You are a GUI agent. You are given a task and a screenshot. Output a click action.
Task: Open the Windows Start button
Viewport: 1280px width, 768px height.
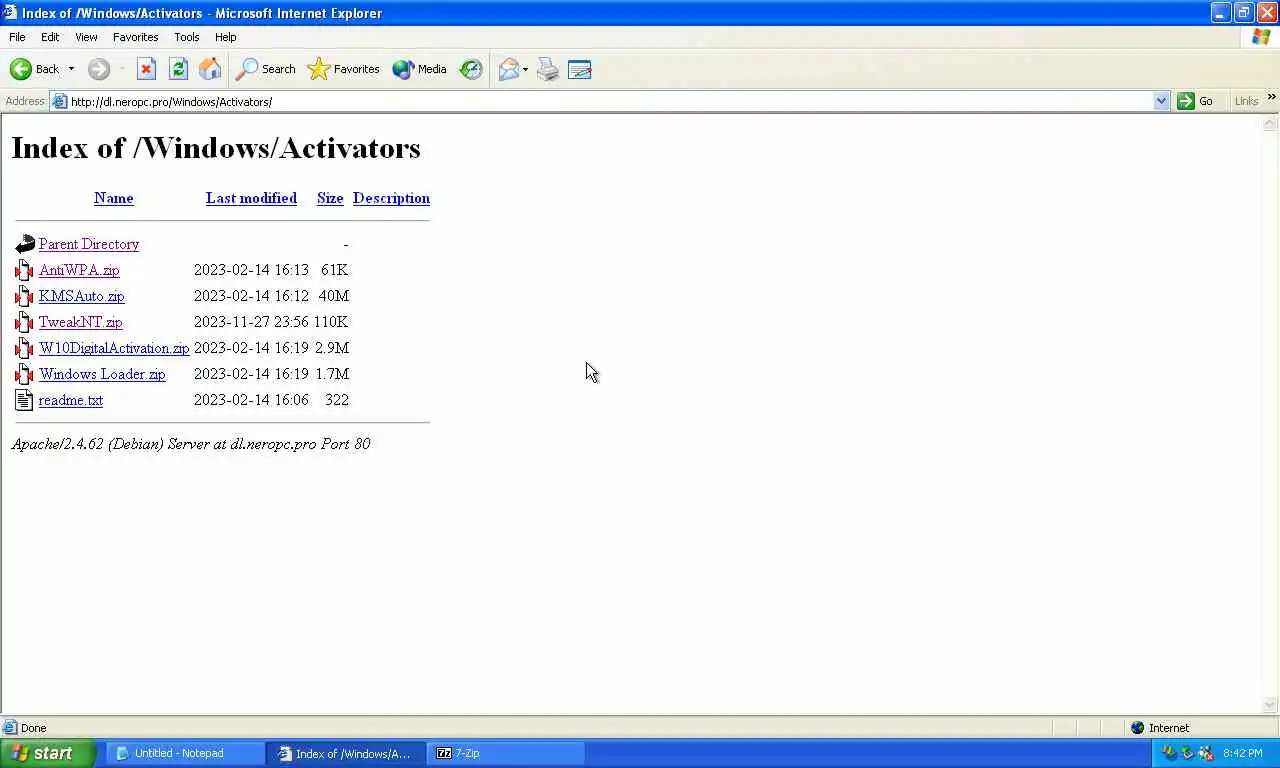[48, 753]
